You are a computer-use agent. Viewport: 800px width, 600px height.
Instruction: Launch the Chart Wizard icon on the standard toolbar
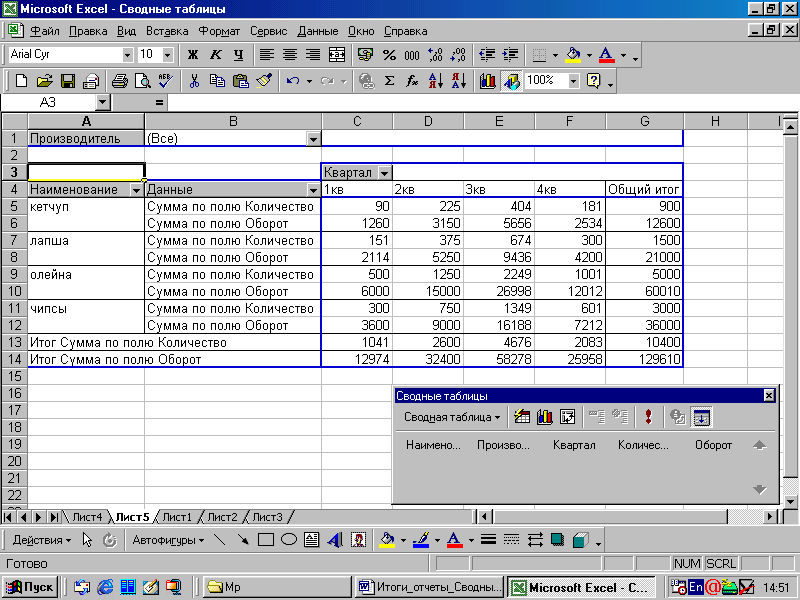(487, 81)
